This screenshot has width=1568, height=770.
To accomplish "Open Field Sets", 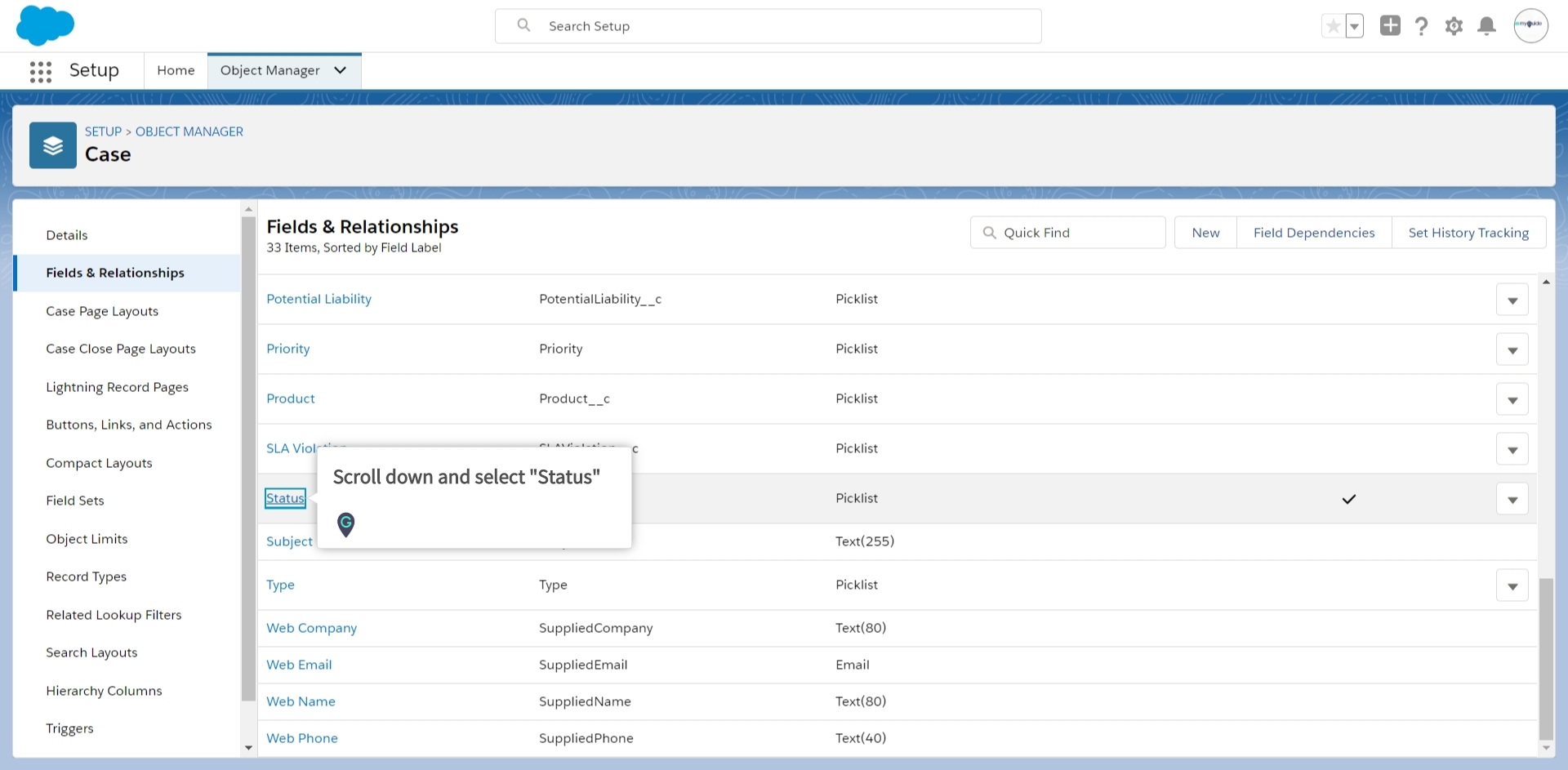I will (x=75, y=501).
